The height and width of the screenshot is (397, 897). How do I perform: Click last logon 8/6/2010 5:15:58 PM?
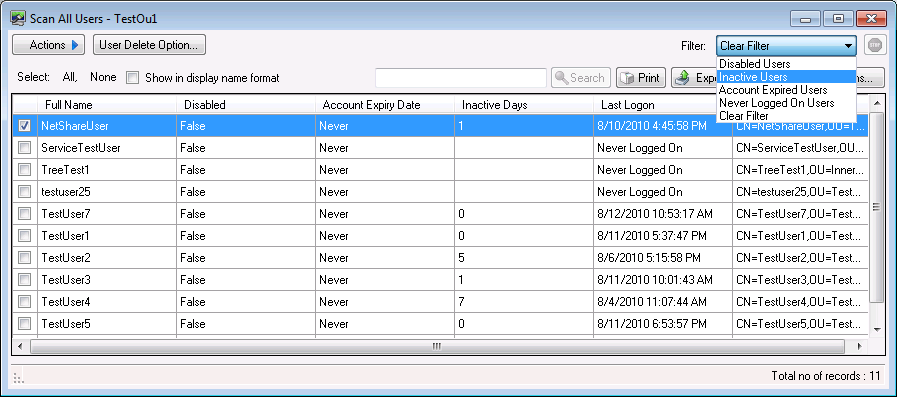663,258
